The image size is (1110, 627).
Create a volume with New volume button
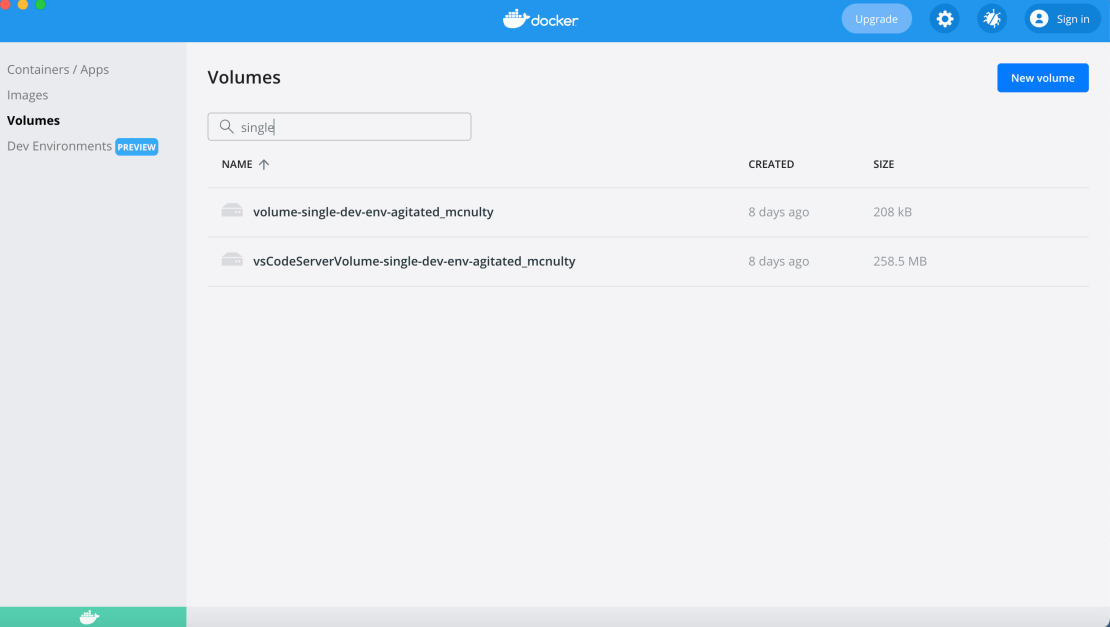click(x=1042, y=78)
